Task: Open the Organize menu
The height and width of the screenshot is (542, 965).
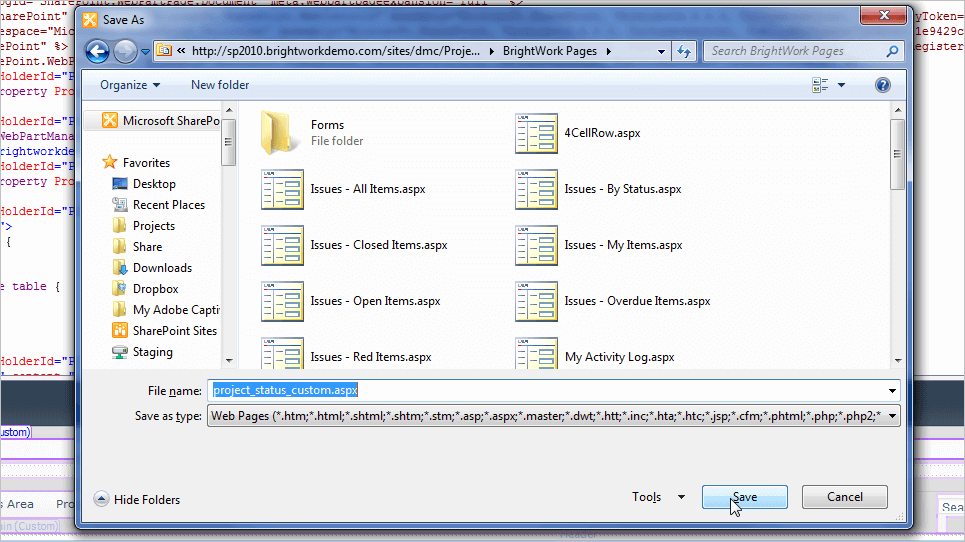Action: 130,85
